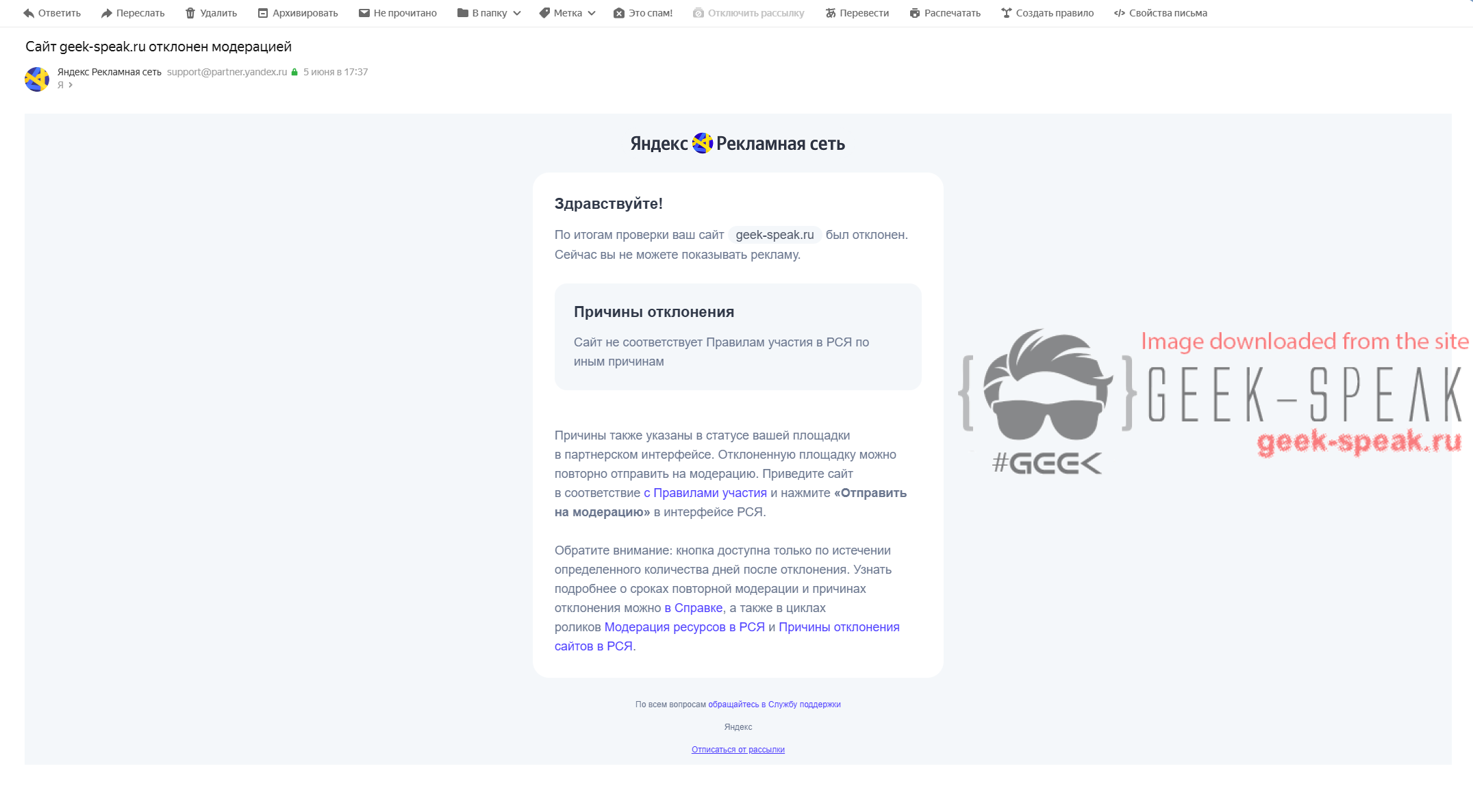
Task: Click the Label tag icon
Action: pos(544,13)
